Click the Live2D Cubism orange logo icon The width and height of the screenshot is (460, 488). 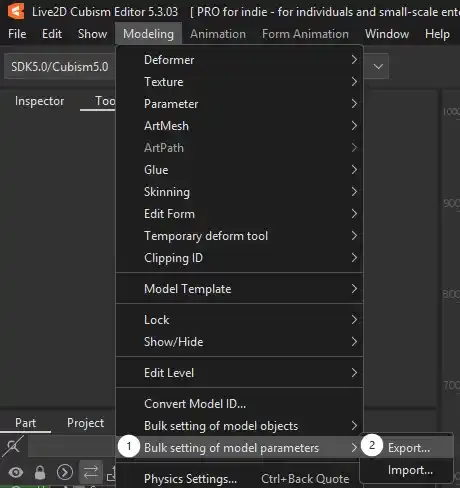click(x=16, y=11)
